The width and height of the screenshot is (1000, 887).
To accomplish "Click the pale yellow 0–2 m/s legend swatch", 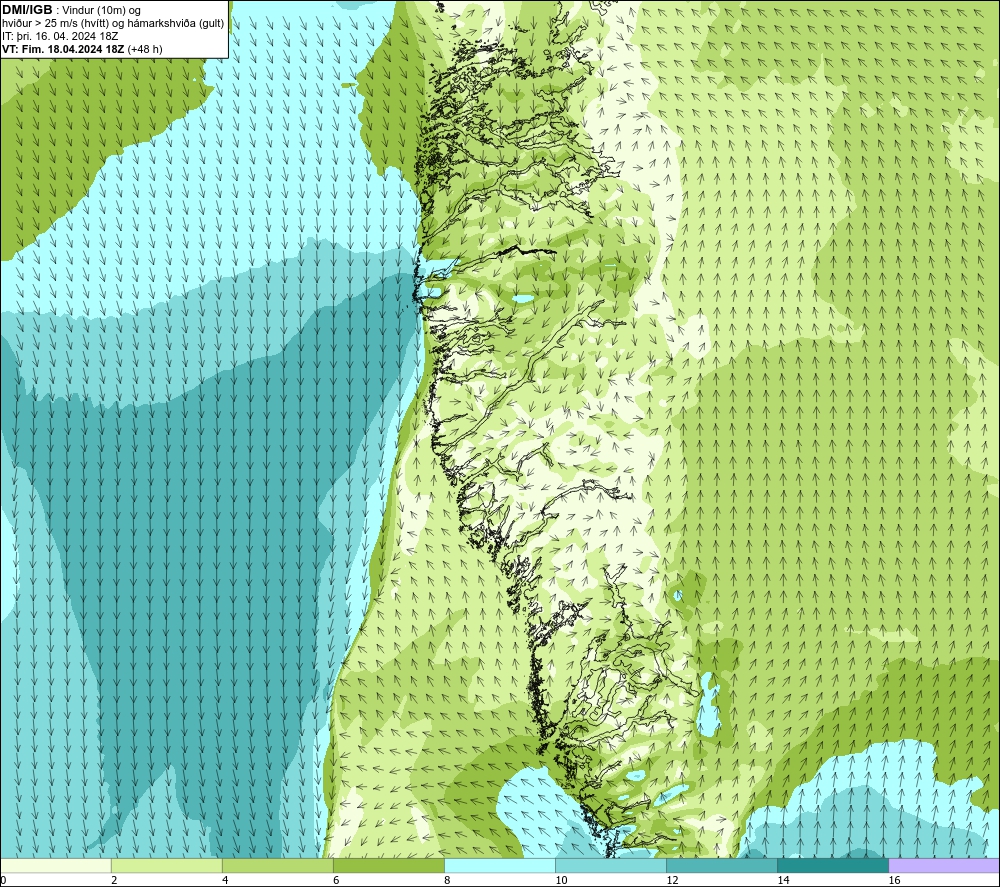I will pyautogui.click(x=56, y=865).
